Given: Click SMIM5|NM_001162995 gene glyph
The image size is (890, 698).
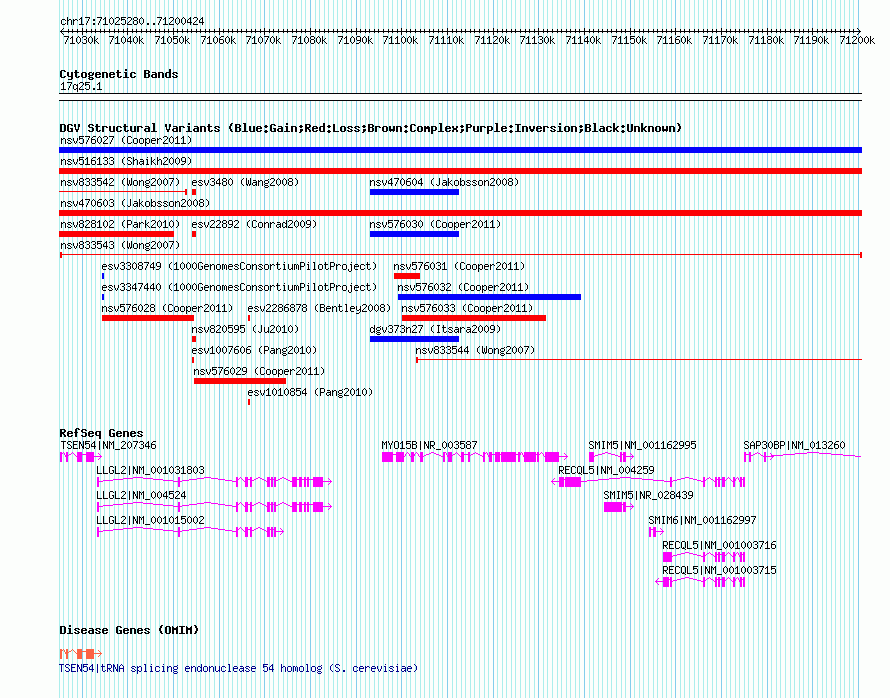Looking at the screenshot, I should tap(611, 457).
